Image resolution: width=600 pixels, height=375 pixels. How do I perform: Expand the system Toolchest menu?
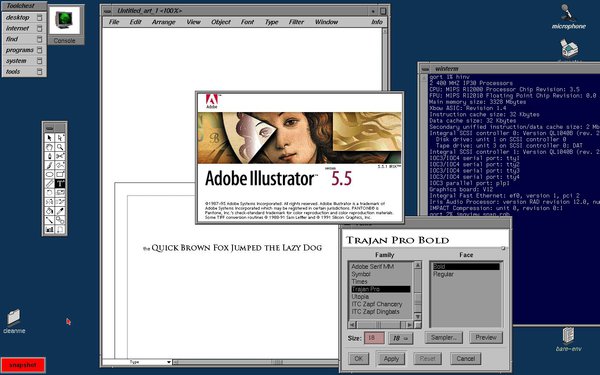(24, 60)
